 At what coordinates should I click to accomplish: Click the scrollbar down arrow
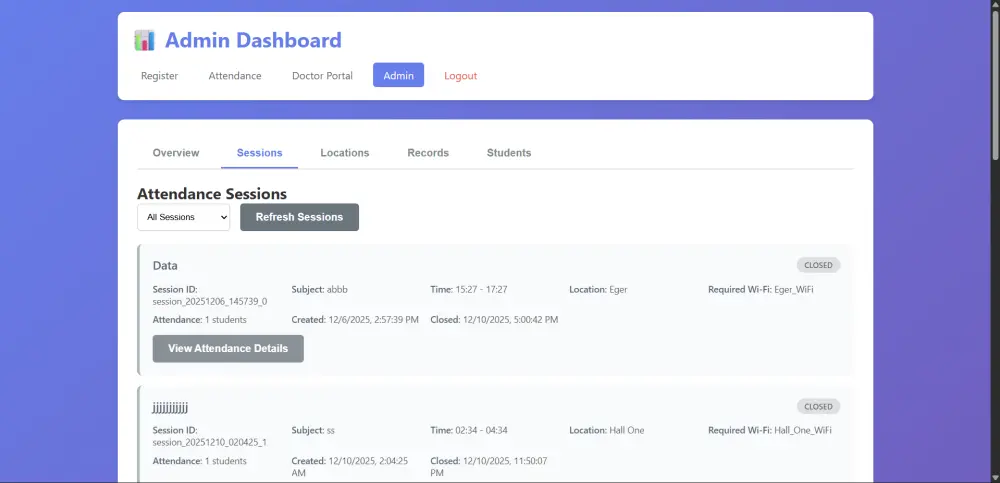pos(996,478)
